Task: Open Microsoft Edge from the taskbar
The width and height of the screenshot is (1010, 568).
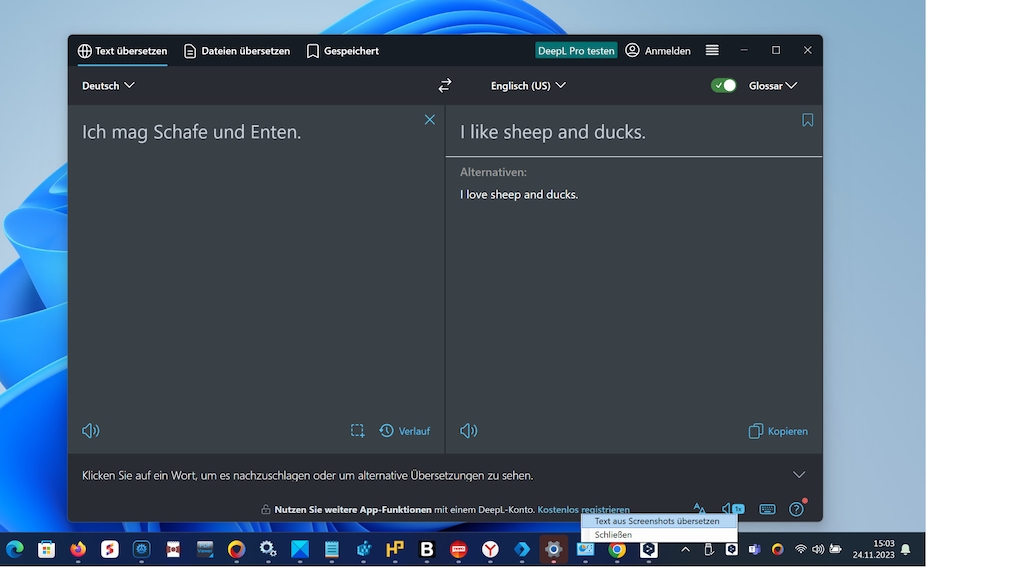Action: [15, 549]
